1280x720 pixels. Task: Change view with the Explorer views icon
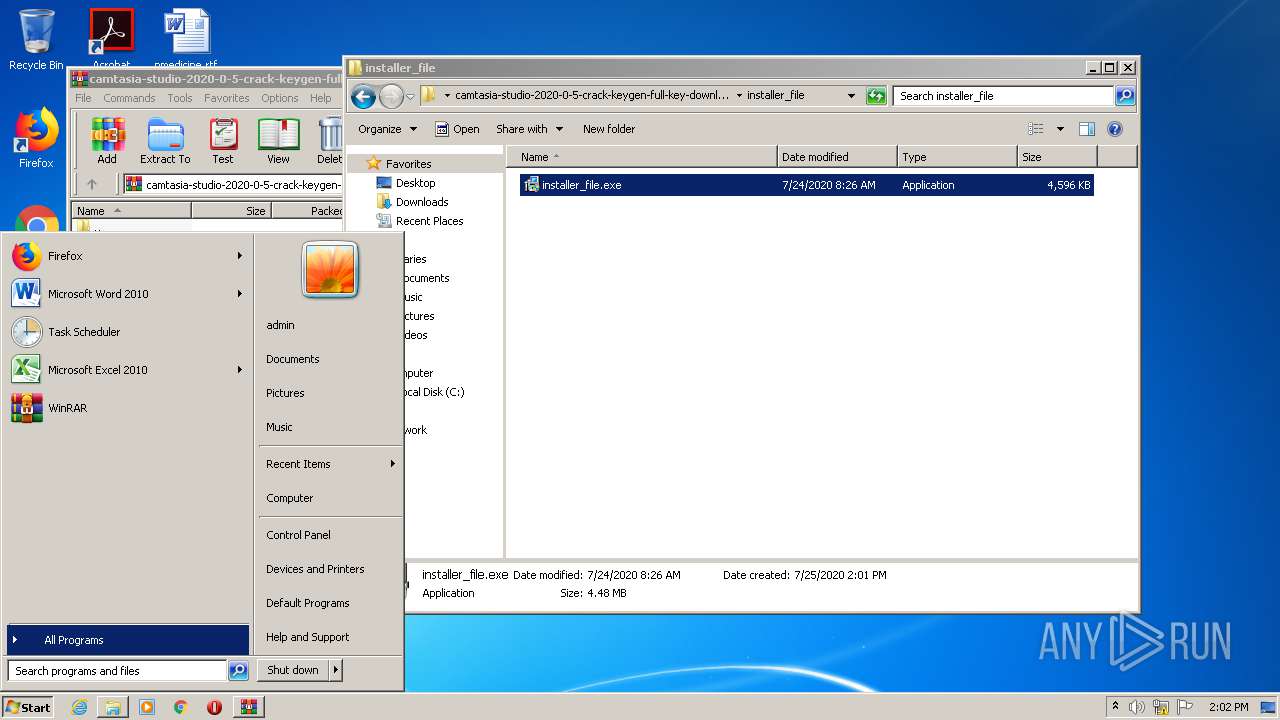[1036, 129]
